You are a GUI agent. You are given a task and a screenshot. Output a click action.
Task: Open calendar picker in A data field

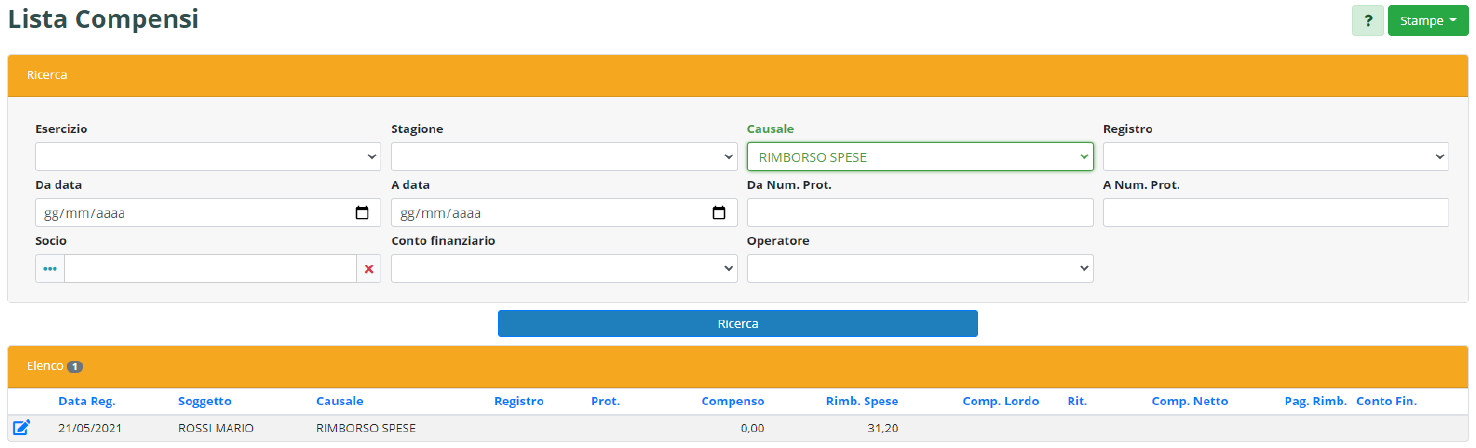click(718, 213)
